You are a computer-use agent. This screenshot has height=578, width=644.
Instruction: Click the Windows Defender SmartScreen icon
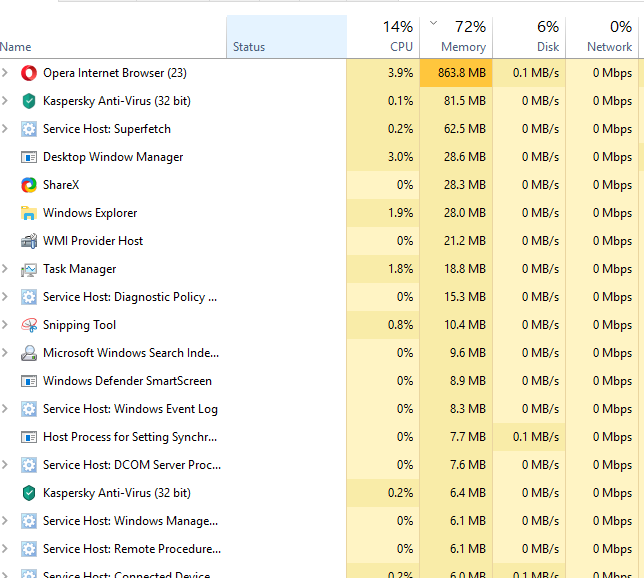(29, 381)
